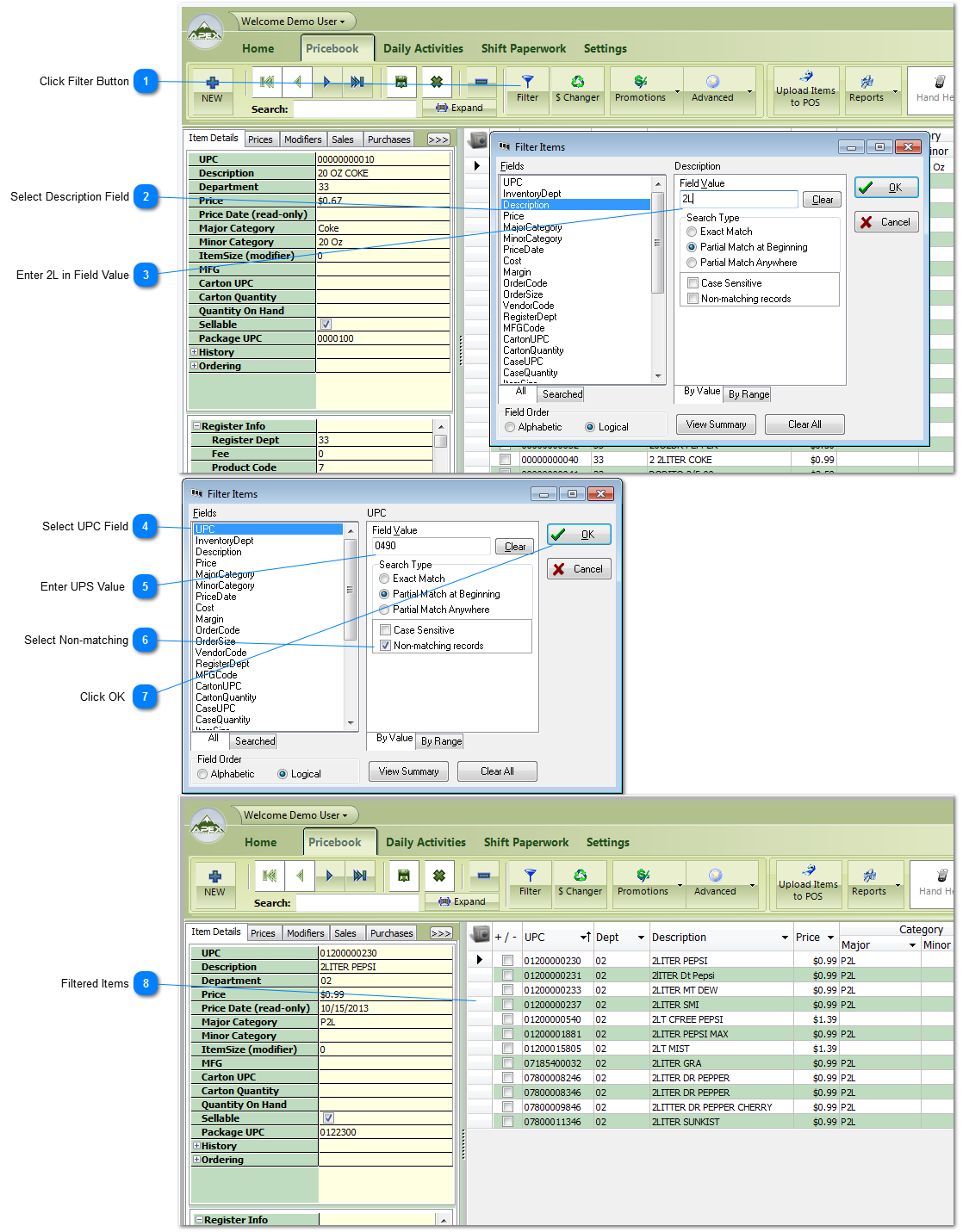Click the Field Value box containing 0490
Image resolution: width=969 pixels, height=1232 pixels.
[x=431, y=546]
